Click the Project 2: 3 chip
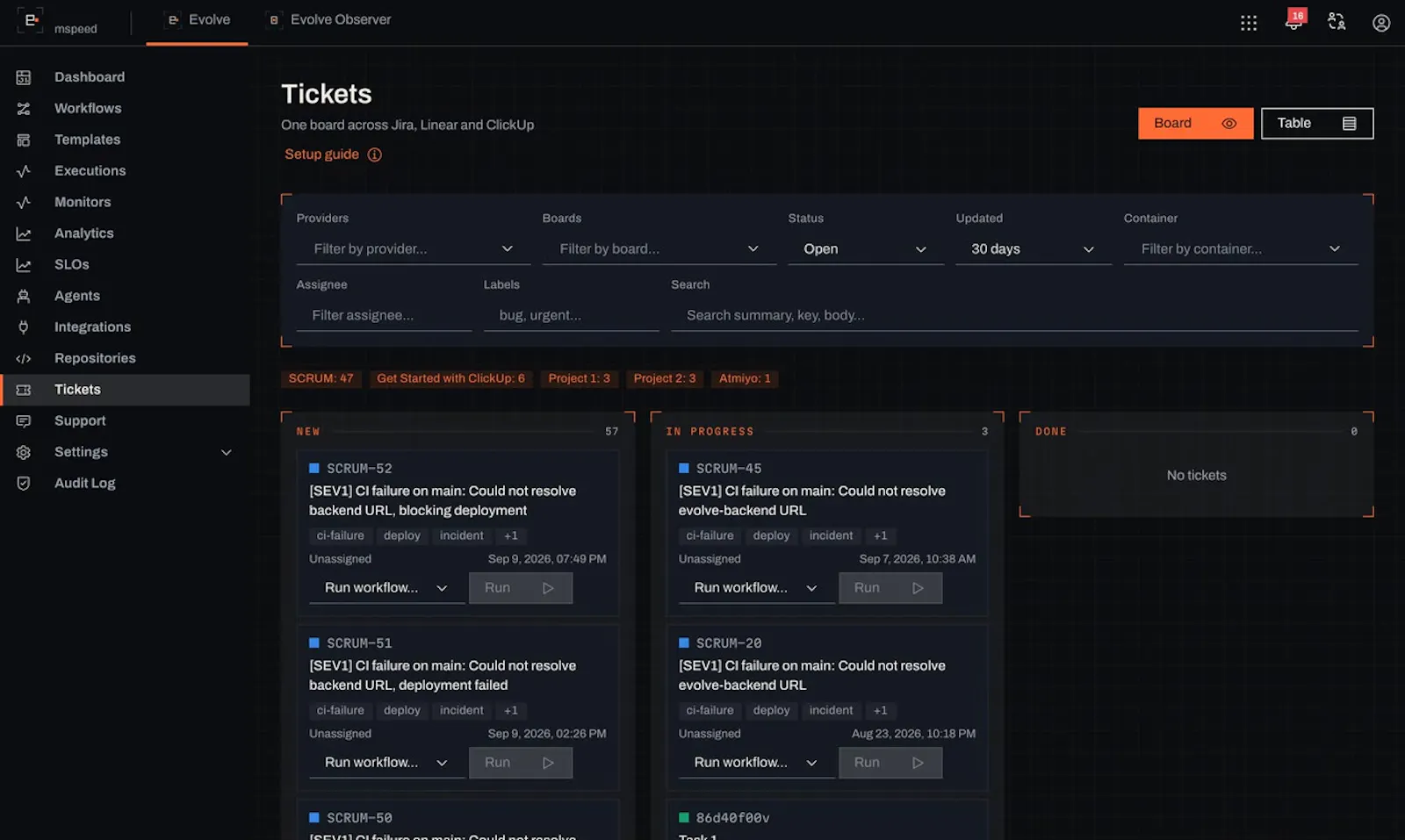The width and height of the screenshot is (1405, 840). [x=664, y=378]
